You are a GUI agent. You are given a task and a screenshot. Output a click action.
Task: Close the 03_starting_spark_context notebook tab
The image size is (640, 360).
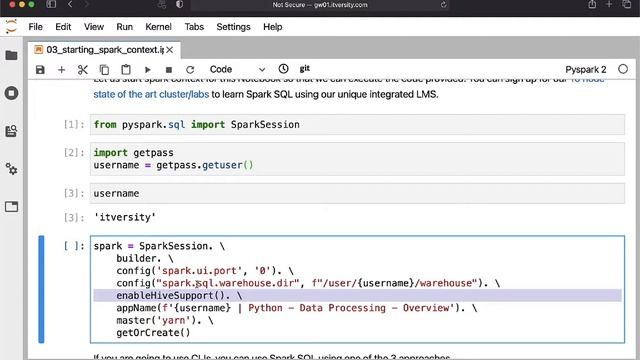pyautogui.click(x=170, y=50)
